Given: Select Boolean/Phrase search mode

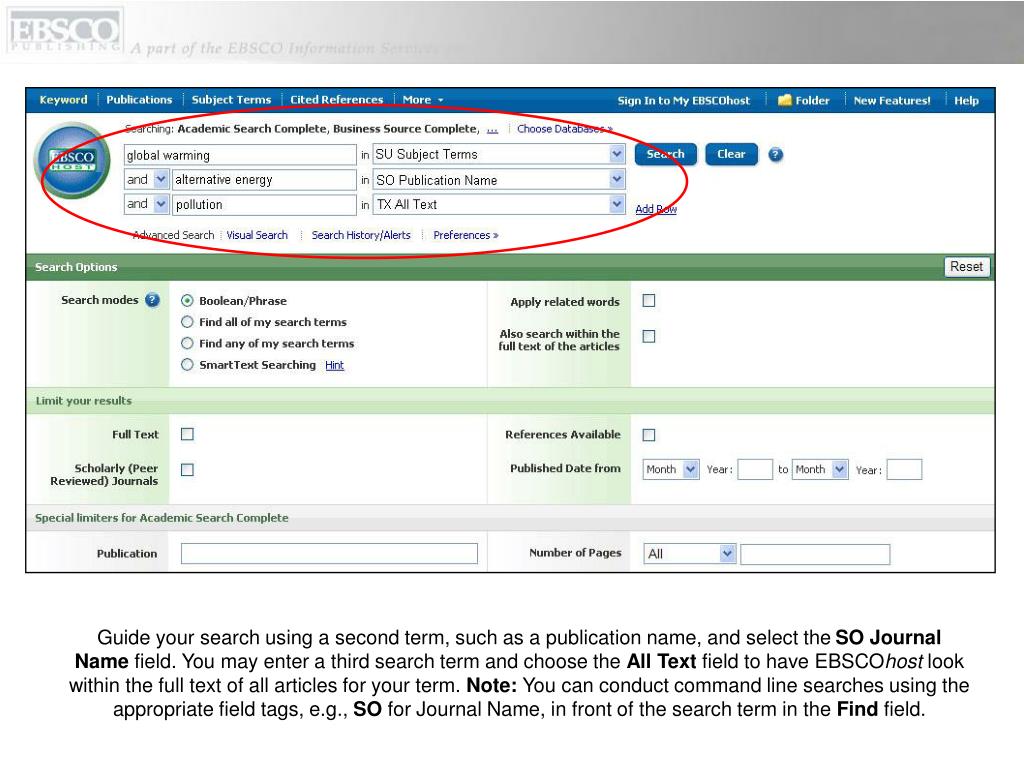Looking at the screenshot, I should (187, 301).
